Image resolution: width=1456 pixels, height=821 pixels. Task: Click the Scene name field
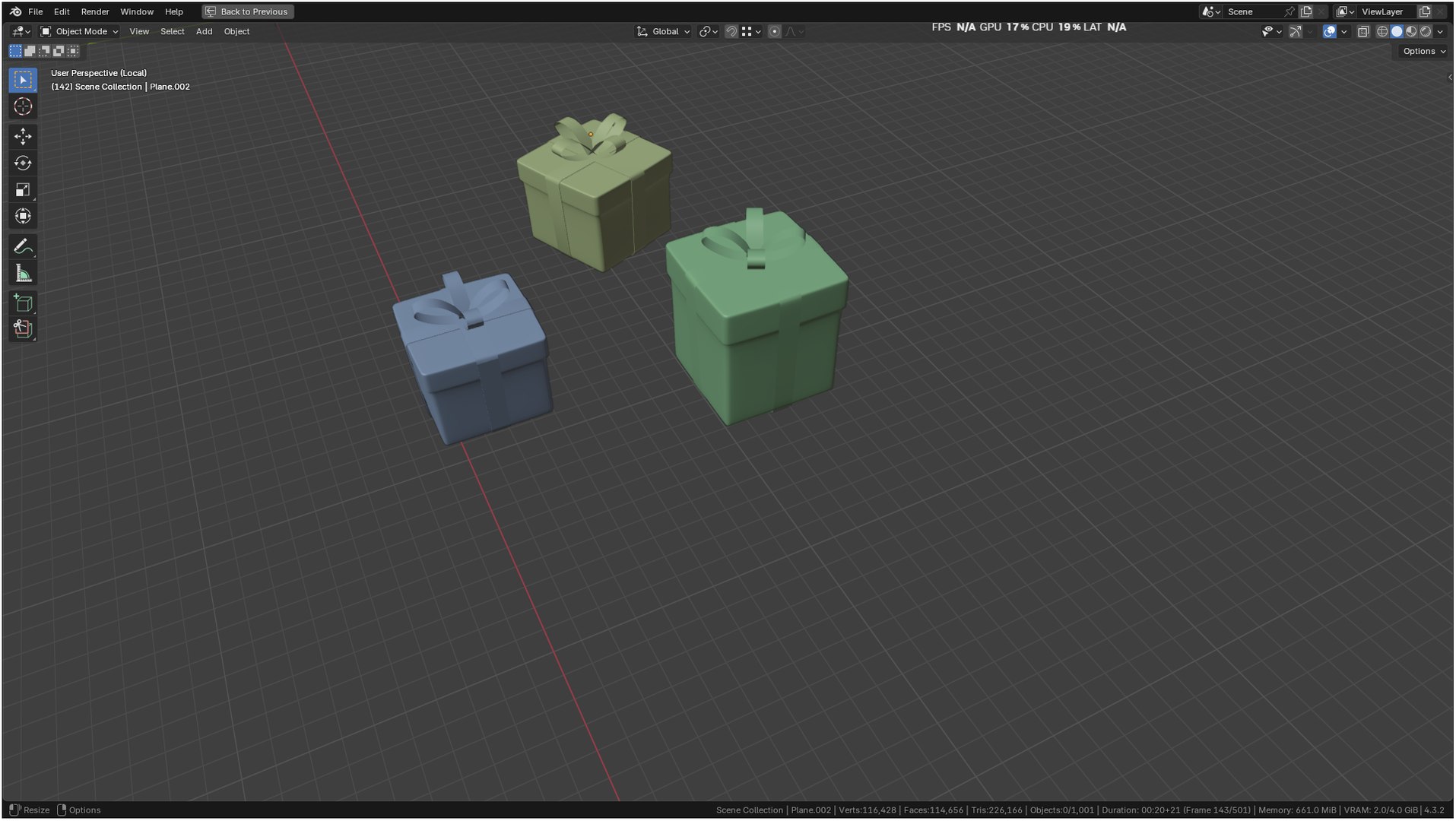(1253, 11)
